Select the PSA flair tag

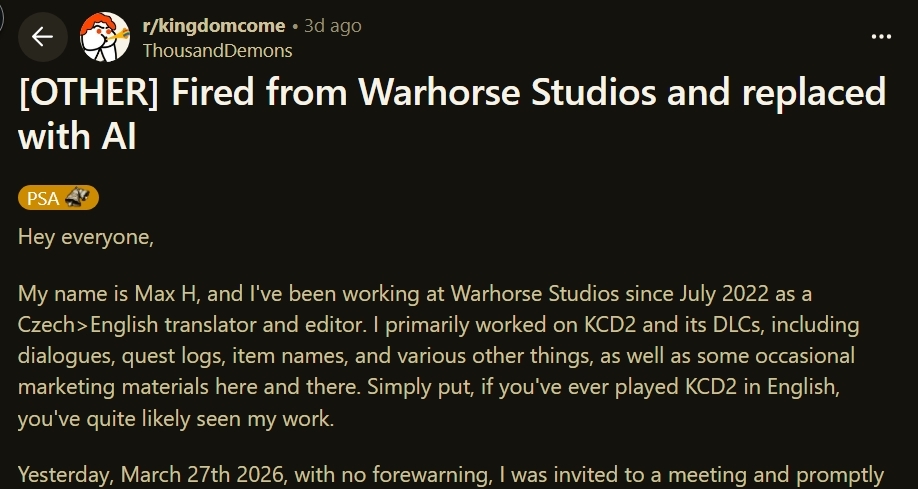coord(45,198)
